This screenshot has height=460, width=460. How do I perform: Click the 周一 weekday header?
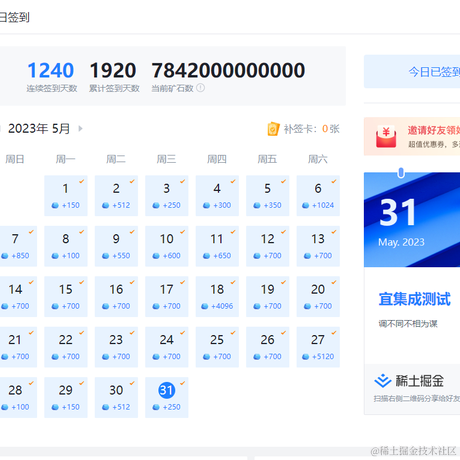(x=65, y=159)
